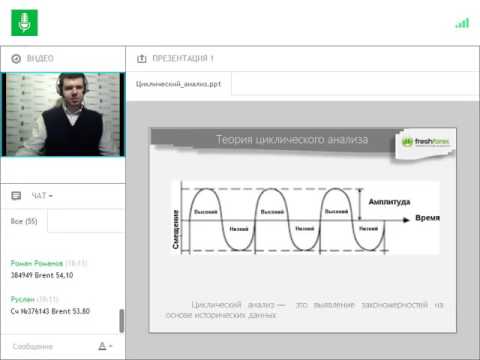The height and width of the screenshot is (360, 480).
Task: Click the Видео panel camera icon
Action: [x=16, y=59]
